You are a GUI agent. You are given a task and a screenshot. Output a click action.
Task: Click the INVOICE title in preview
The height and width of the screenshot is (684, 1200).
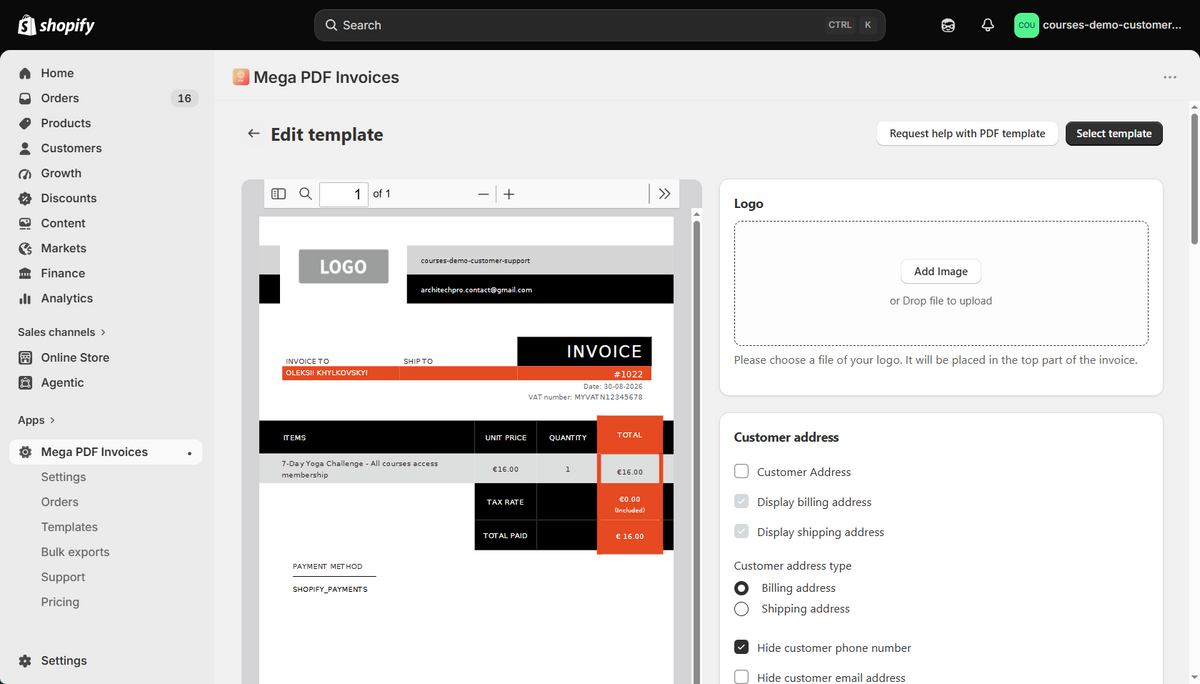click(604, 351)
